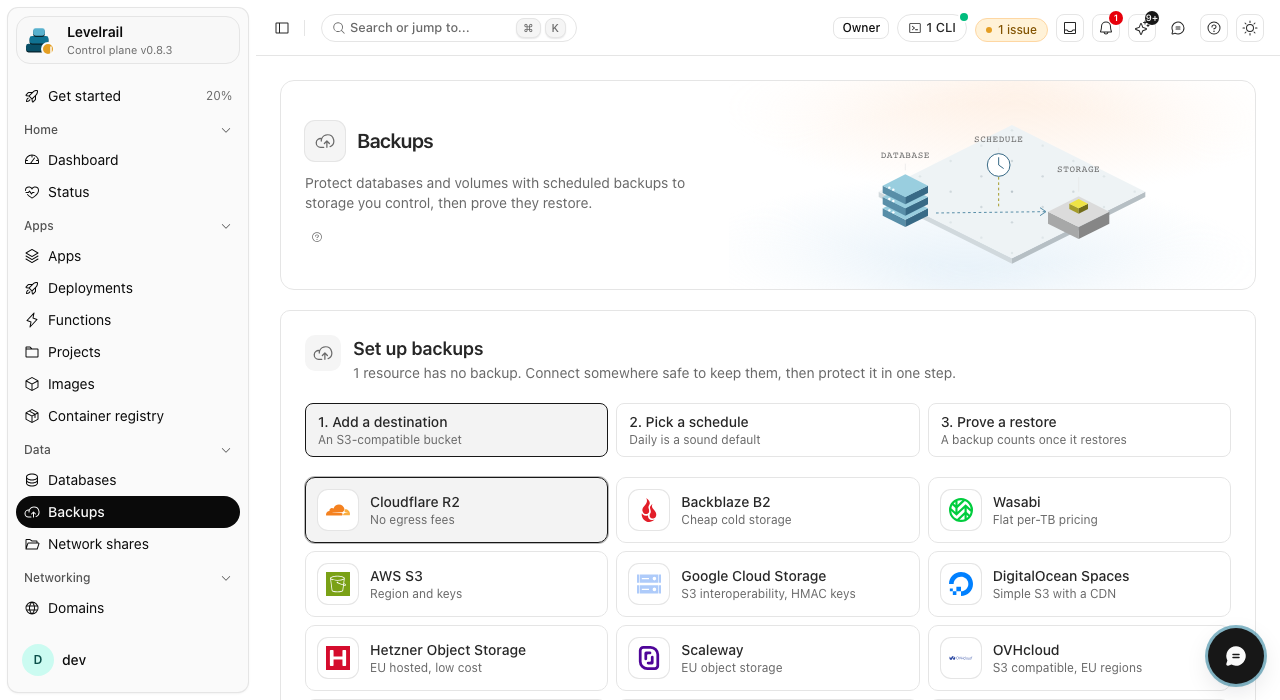Open the 1 CLI button

coord(932,28)
